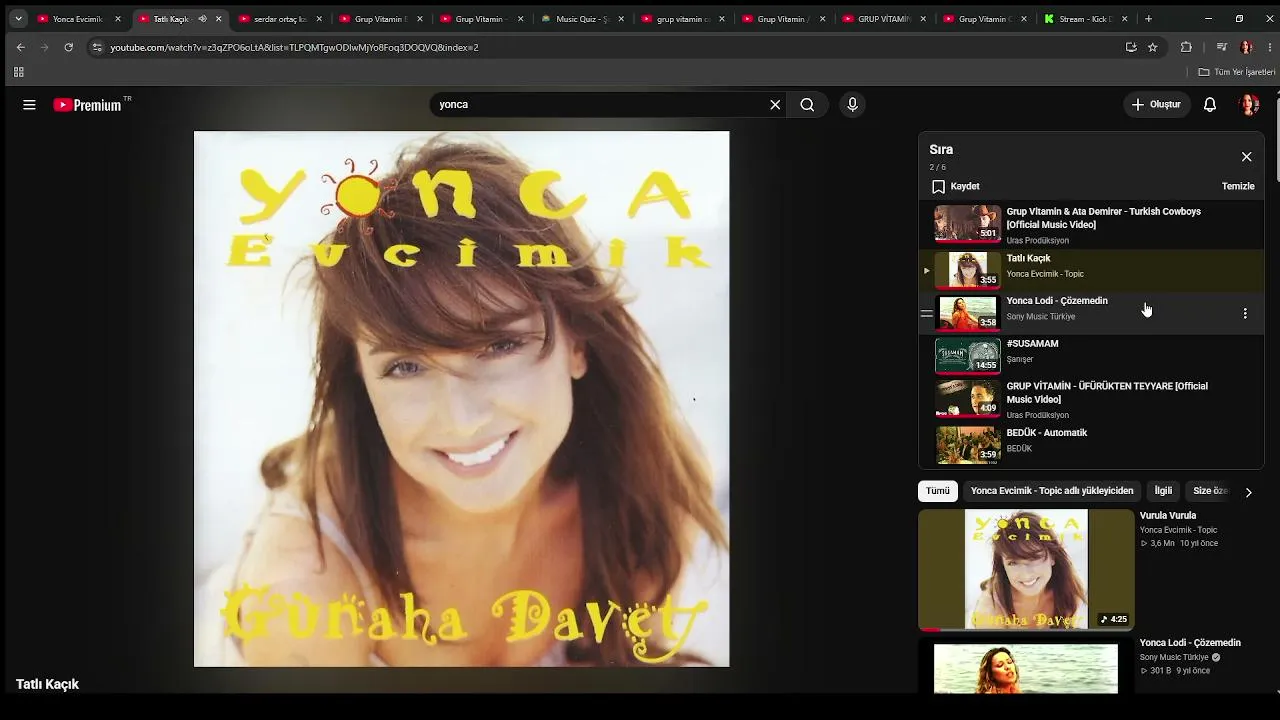Close the Stream - Kick tab

point(1125,19)
